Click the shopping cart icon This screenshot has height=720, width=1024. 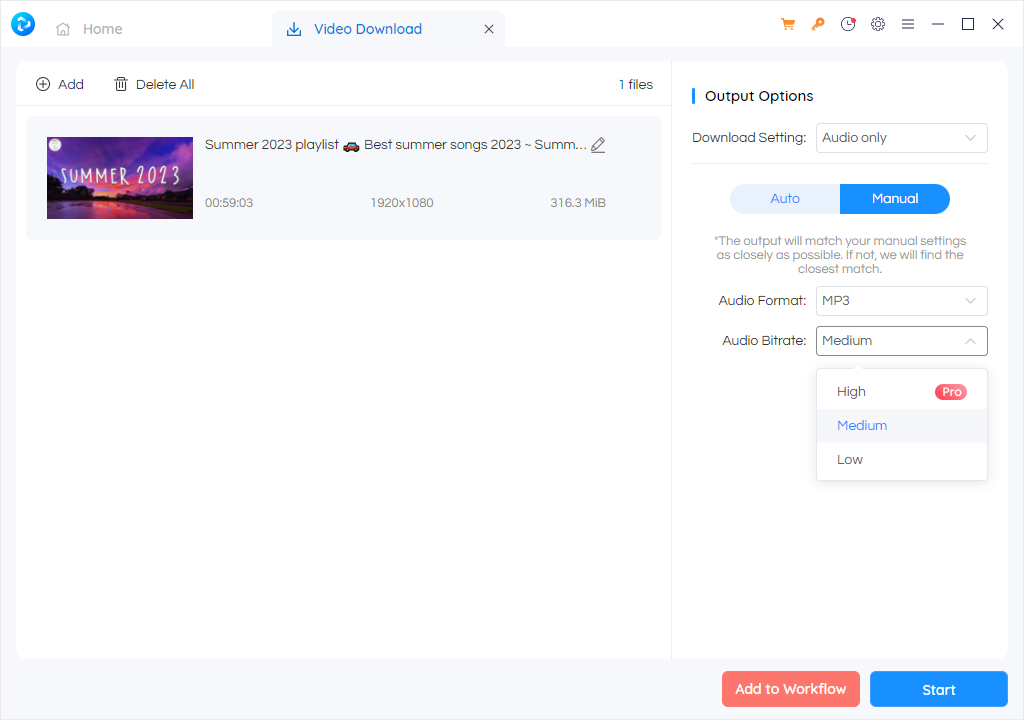coord(788,25)
